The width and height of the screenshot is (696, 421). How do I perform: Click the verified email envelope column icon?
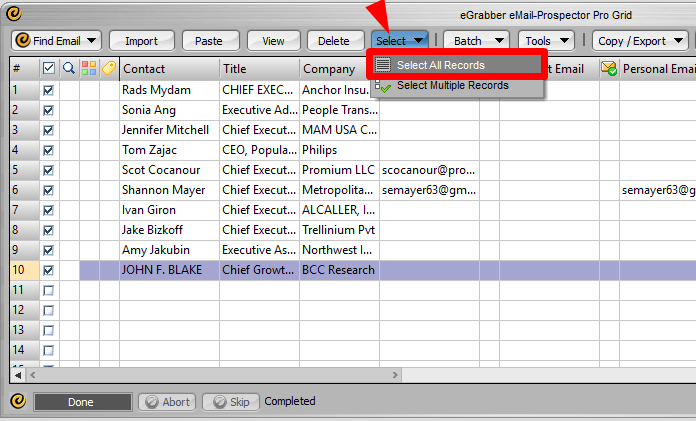[609, 69]
